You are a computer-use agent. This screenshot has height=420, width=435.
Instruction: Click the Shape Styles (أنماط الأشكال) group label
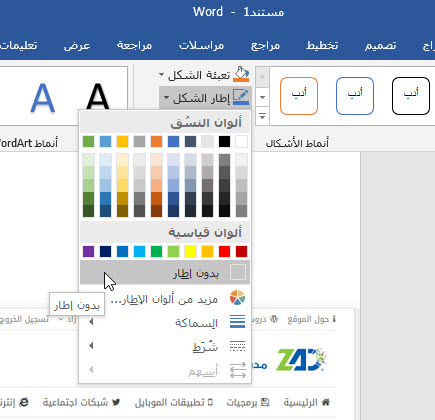(297, 143)
